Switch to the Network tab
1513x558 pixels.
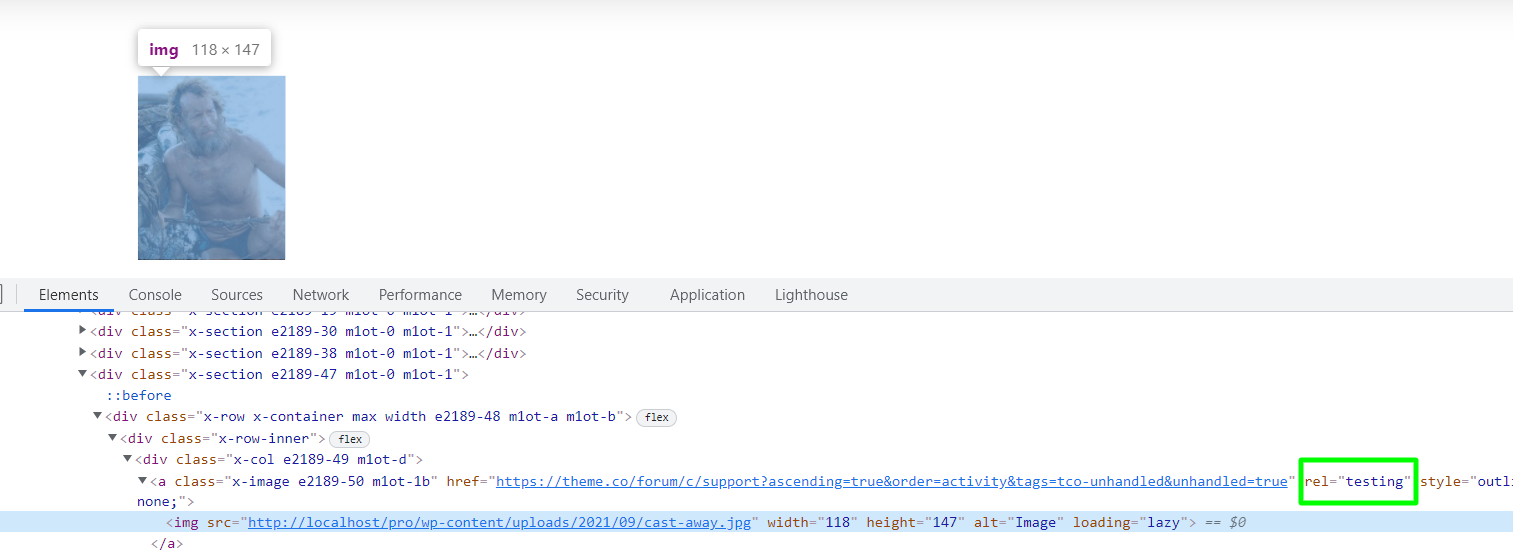(321, 295)
